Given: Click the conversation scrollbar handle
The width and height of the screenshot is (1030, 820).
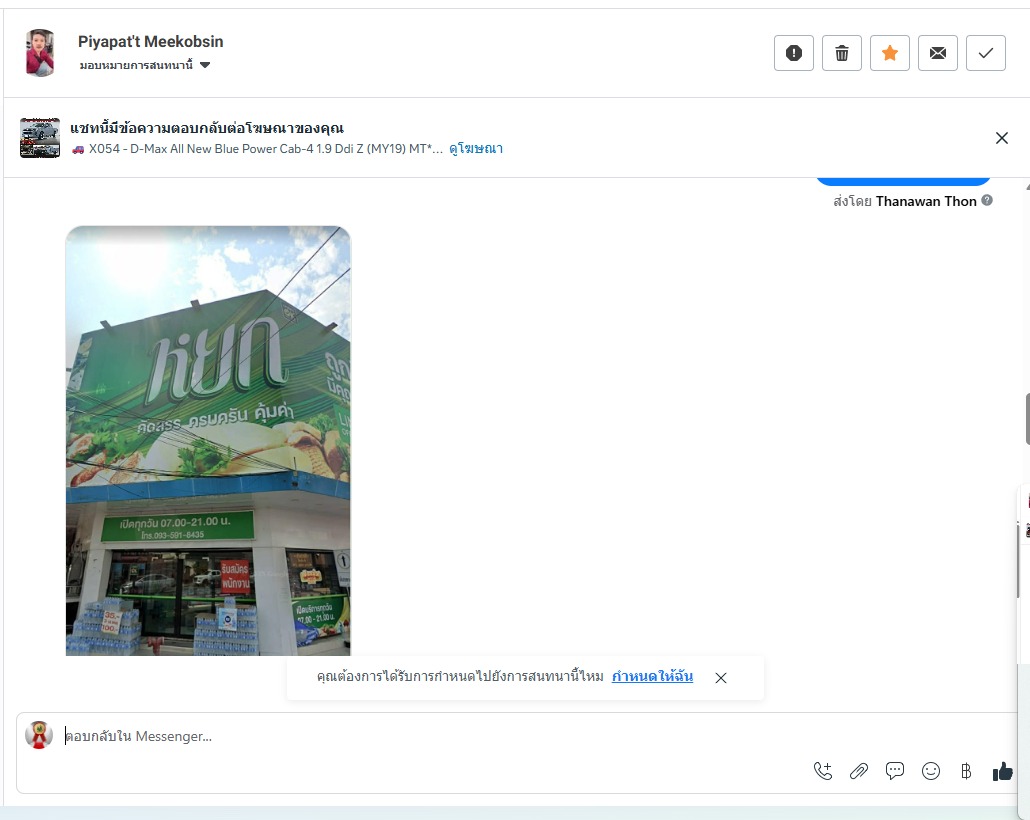Looking at the screenshot, I should click(x=1027, y=419).
